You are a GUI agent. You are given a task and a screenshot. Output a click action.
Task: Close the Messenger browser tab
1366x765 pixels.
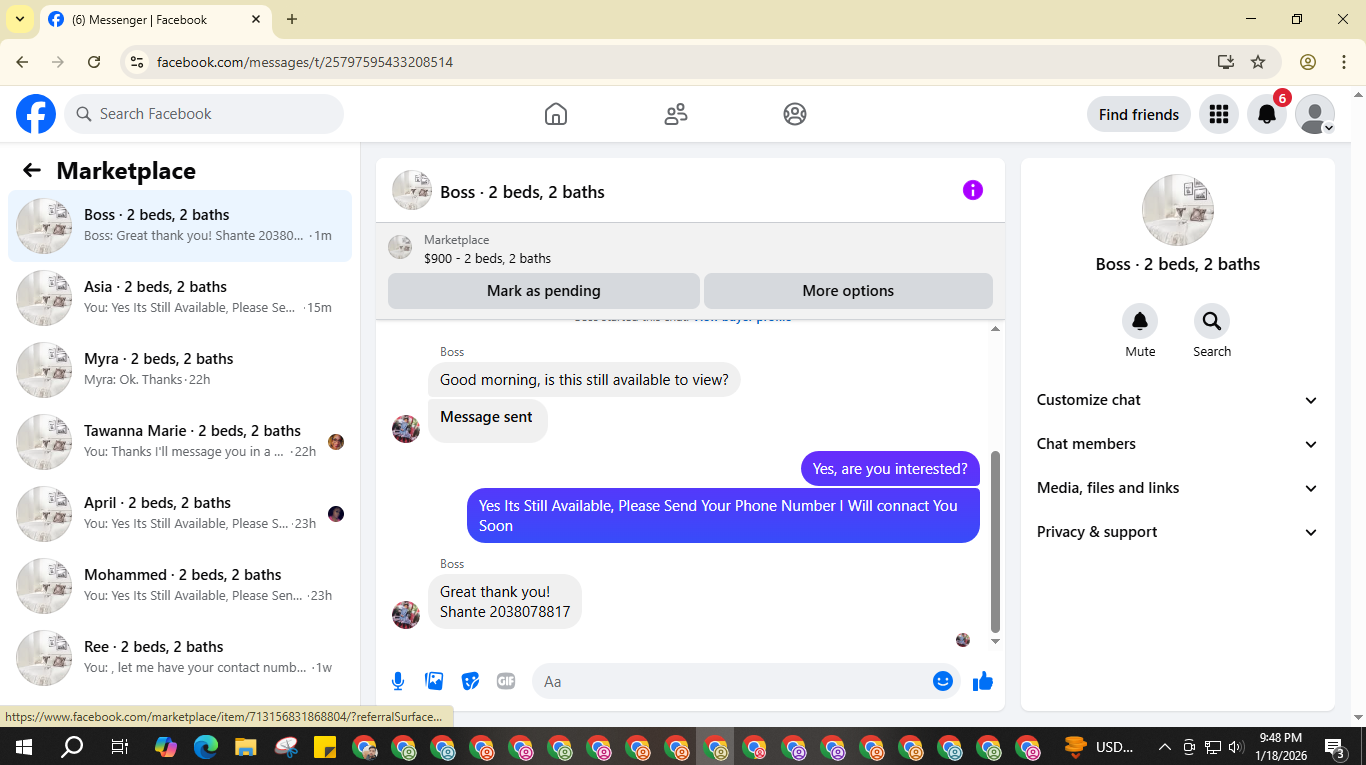tap(256, 19)
